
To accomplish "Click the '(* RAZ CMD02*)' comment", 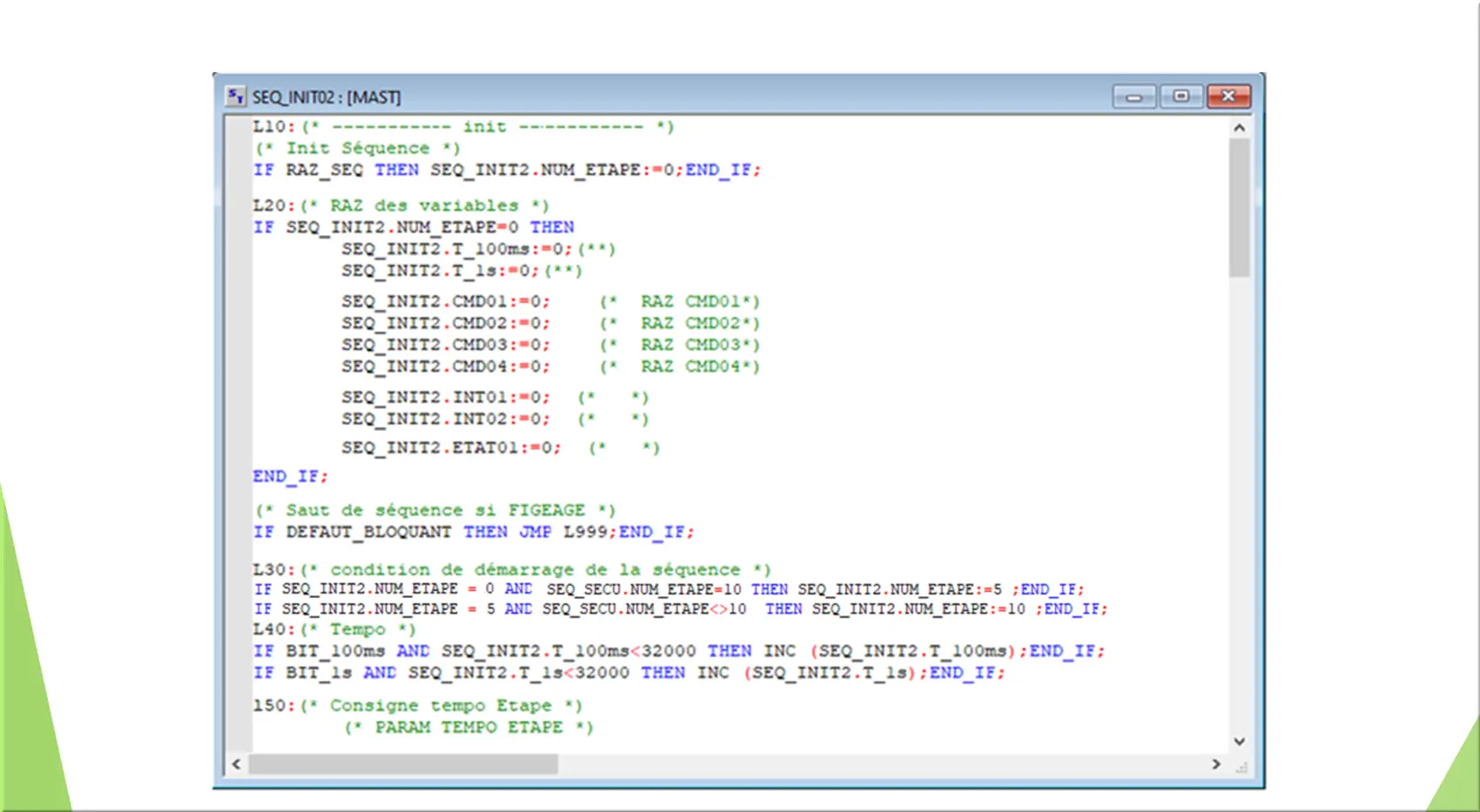I will pos(680,324).
